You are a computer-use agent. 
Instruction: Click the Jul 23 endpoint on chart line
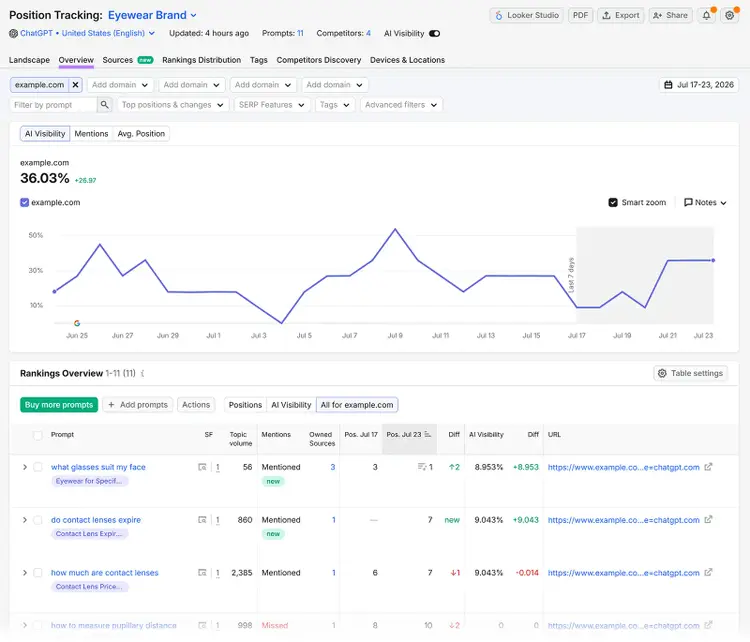pos(713,260)
